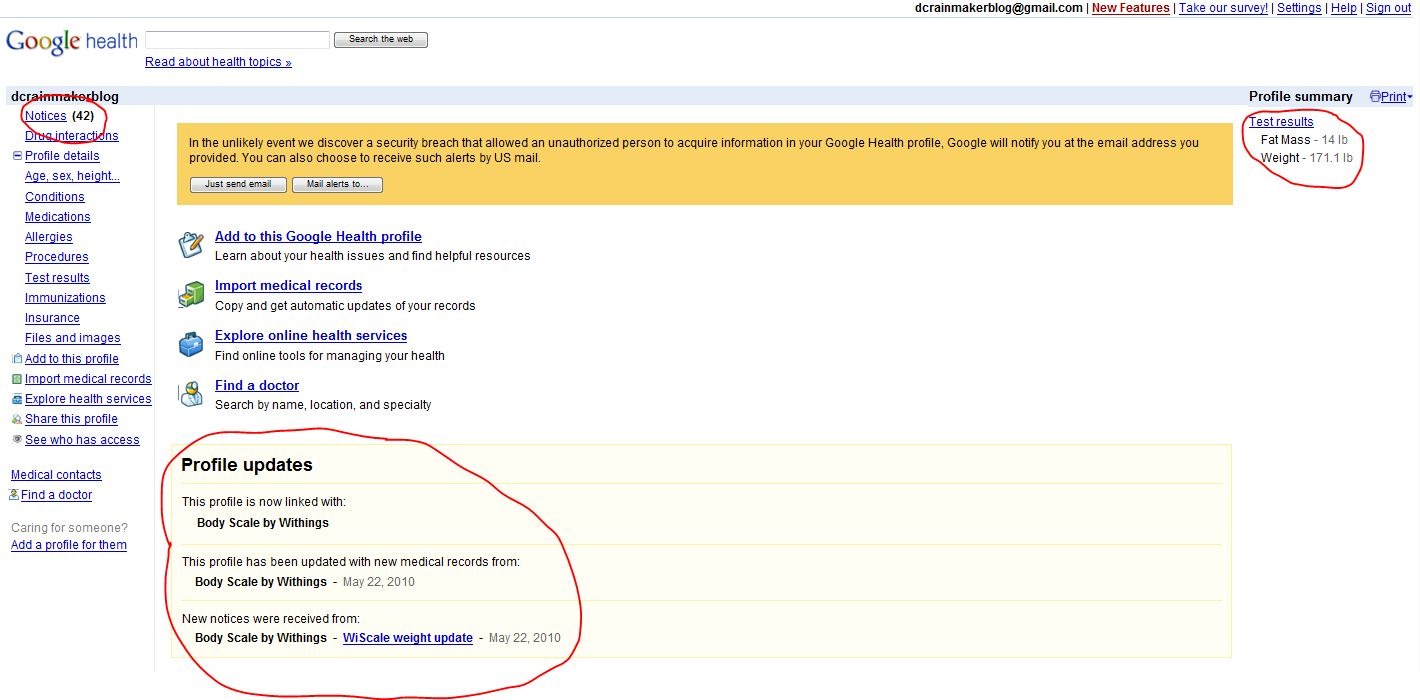Click the printer icon next to Print
The width and height of the screenshot is (1420, 700).
tap(1375, 97)
